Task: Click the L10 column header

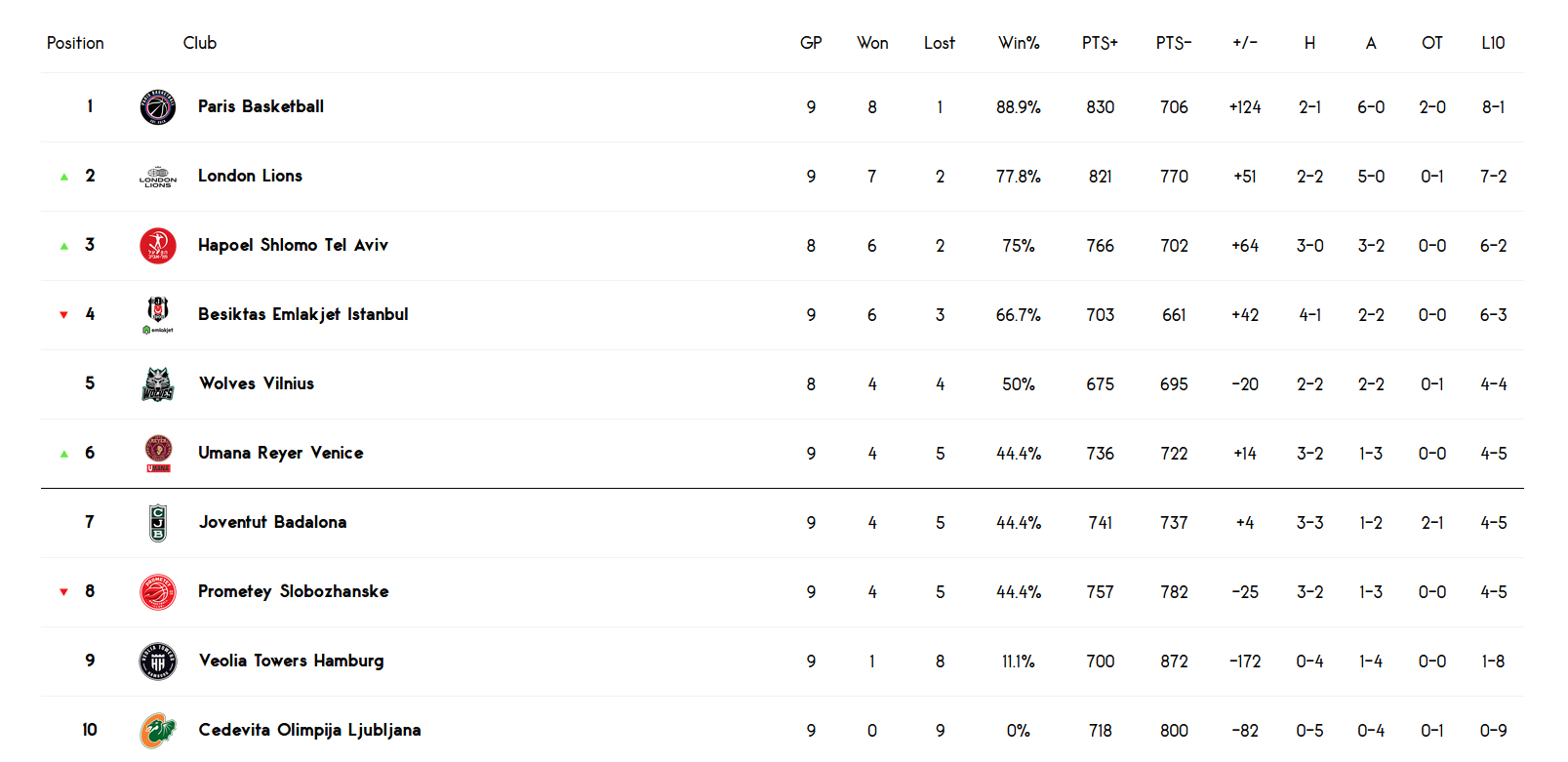Action: (1493, 43)
